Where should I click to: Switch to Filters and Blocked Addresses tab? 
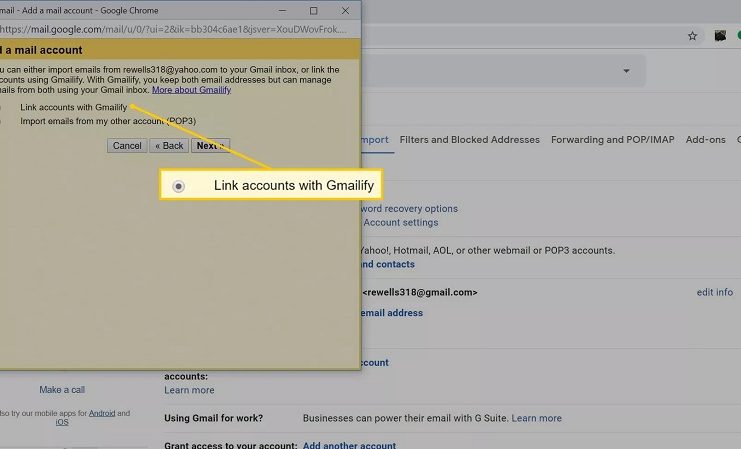click(469, 140)
